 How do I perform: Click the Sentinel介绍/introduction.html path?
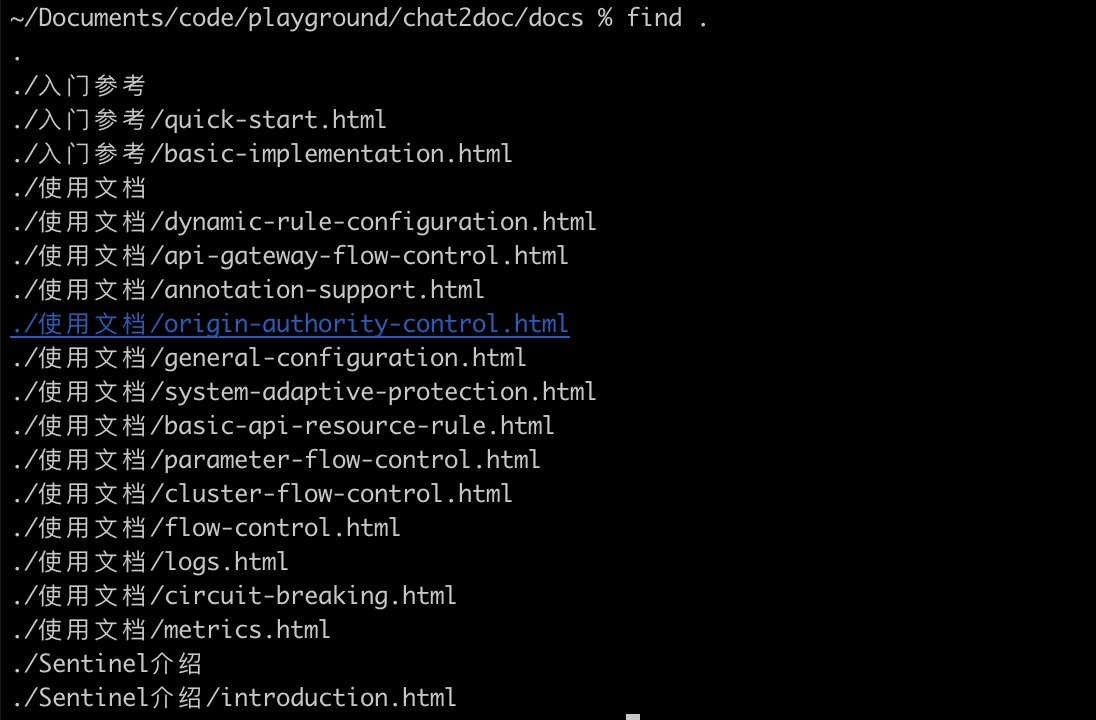(x=235, y=698)
